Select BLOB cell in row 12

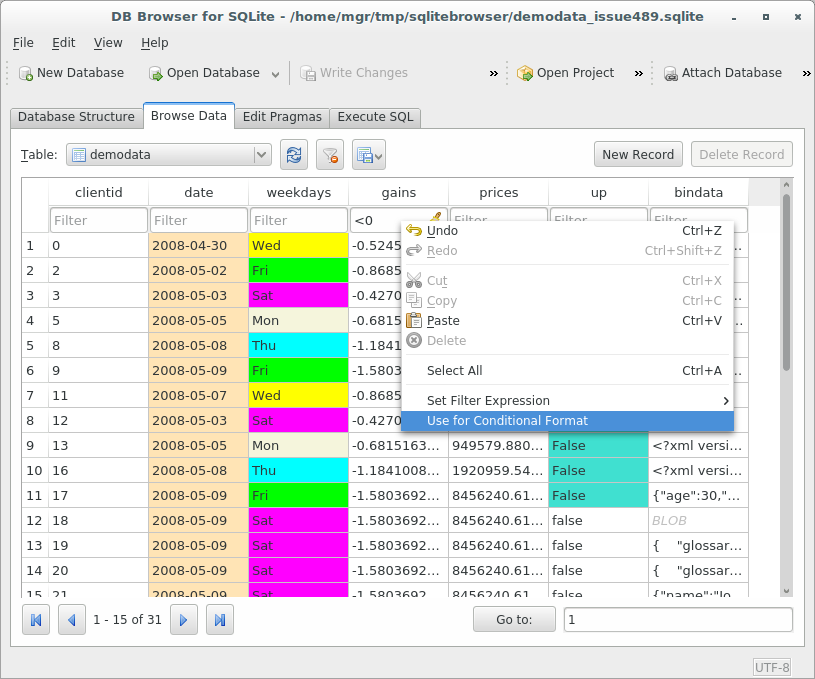coord(698,520)
